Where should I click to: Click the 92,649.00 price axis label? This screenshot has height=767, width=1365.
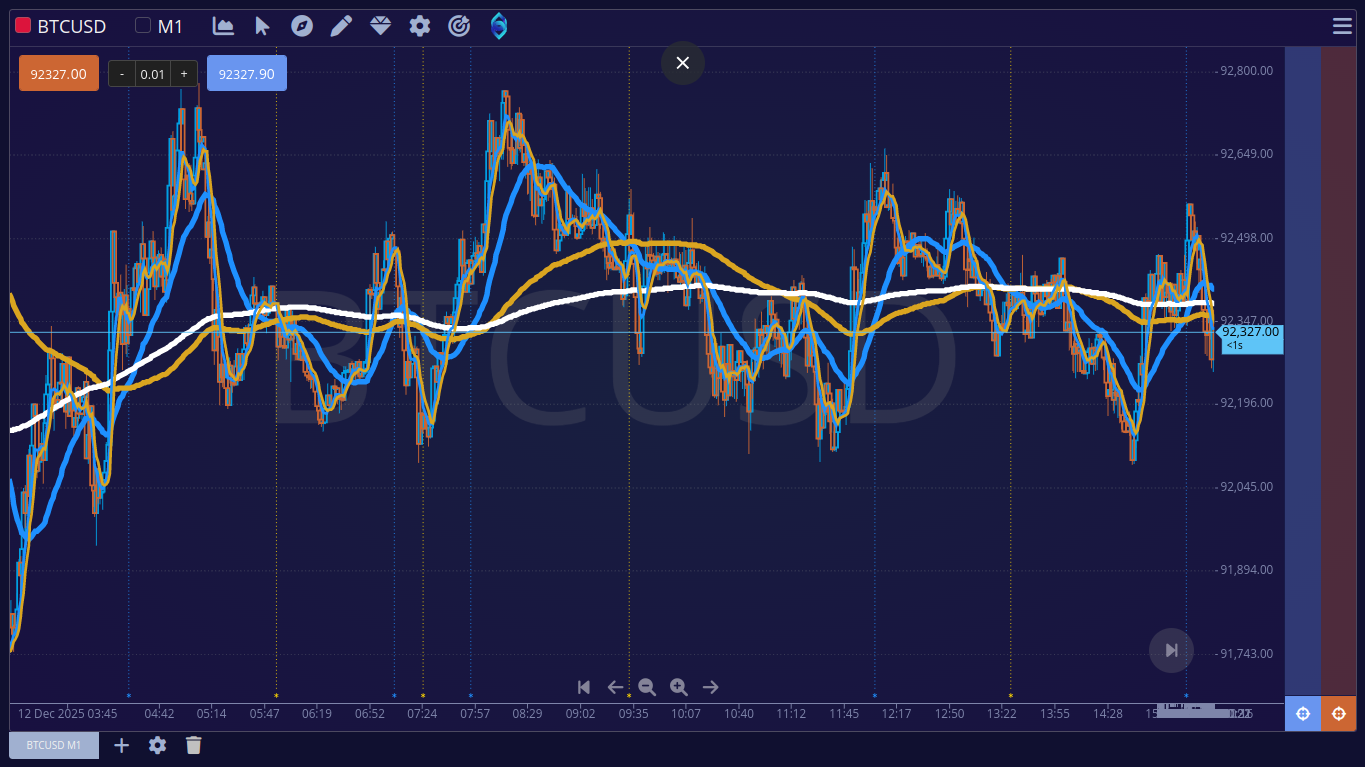click(x=1246, y=154)
